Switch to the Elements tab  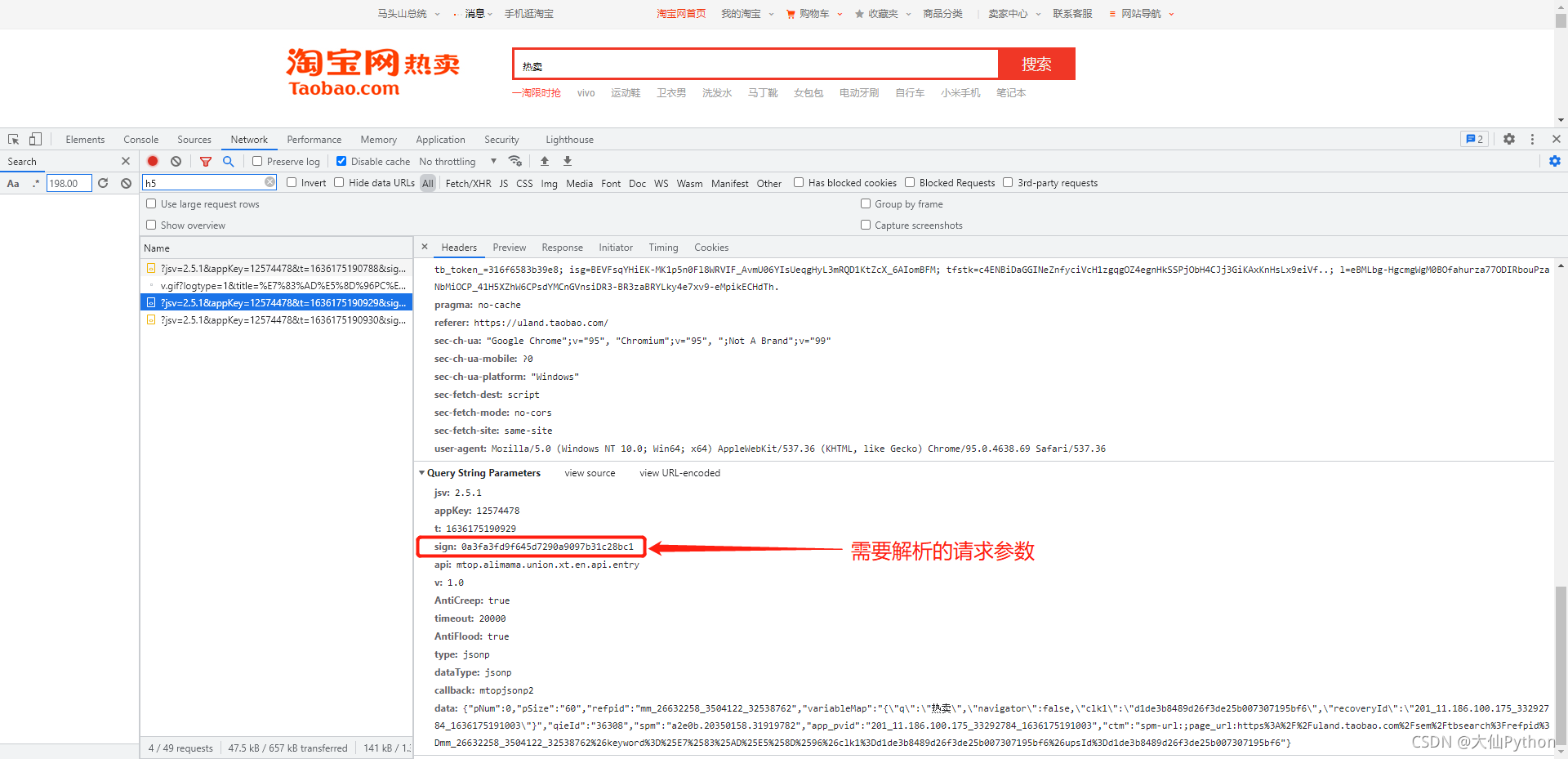[x=85, y=140]
